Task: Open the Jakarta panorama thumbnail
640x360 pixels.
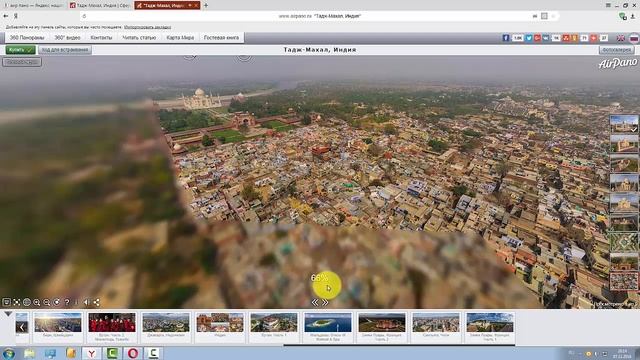Action: [x=166, y=322]
